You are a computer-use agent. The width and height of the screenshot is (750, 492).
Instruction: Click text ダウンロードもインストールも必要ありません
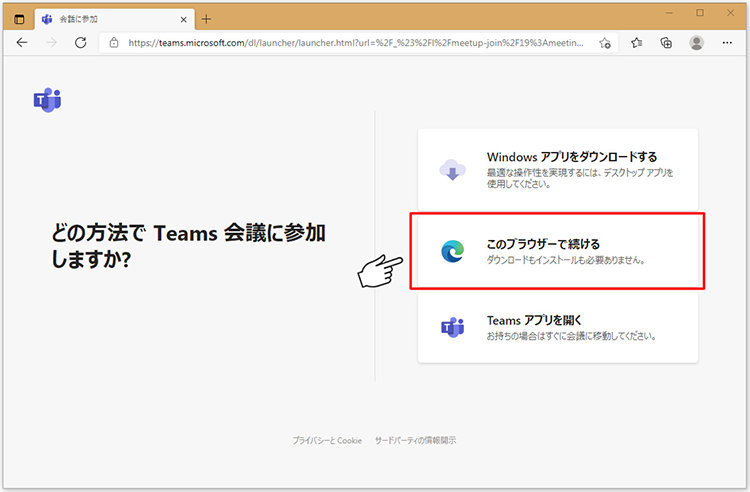click(566, 260)
